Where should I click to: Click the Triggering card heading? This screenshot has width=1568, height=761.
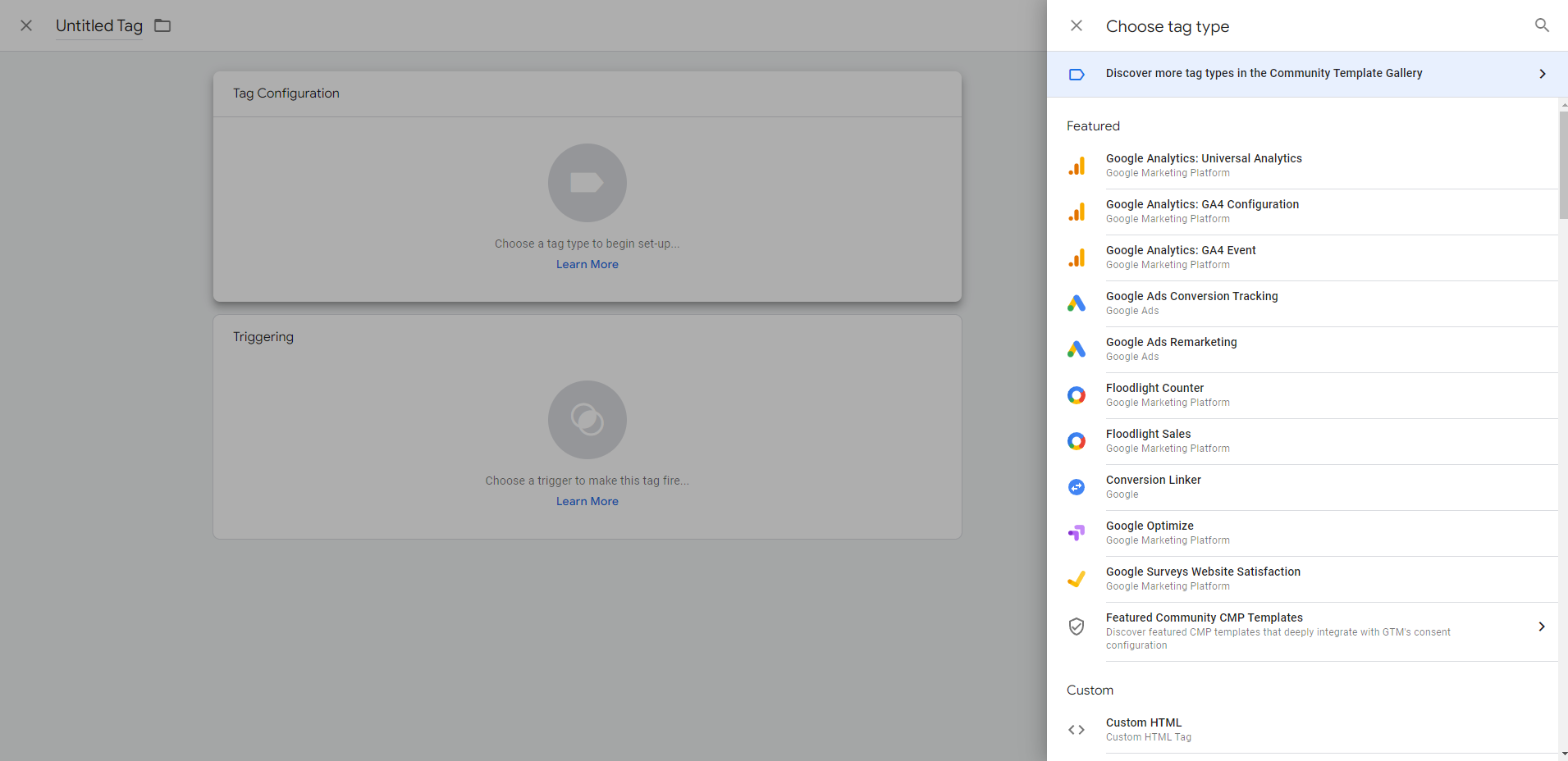coord(263,337)
